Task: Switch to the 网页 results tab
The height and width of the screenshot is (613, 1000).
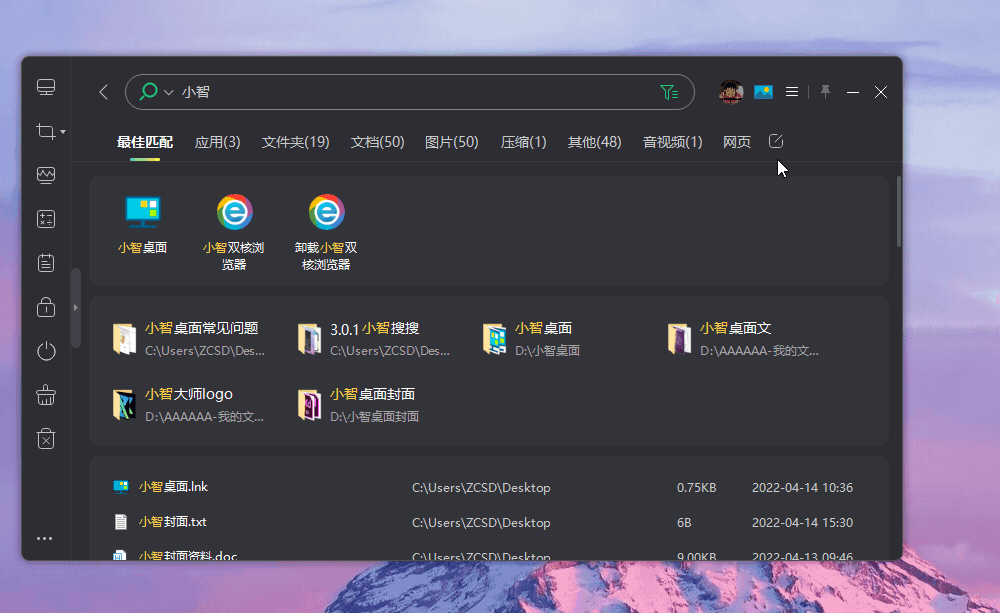Action: (736, 141)
